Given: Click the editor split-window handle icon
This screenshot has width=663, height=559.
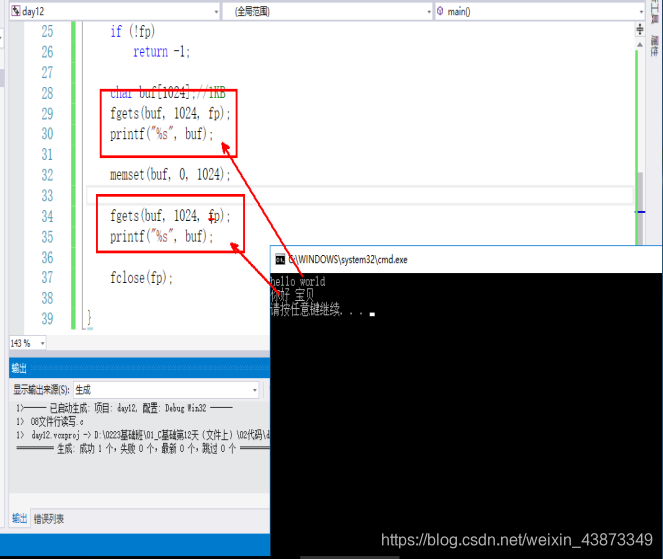Looking at the screenshot, I should [640, 29].
